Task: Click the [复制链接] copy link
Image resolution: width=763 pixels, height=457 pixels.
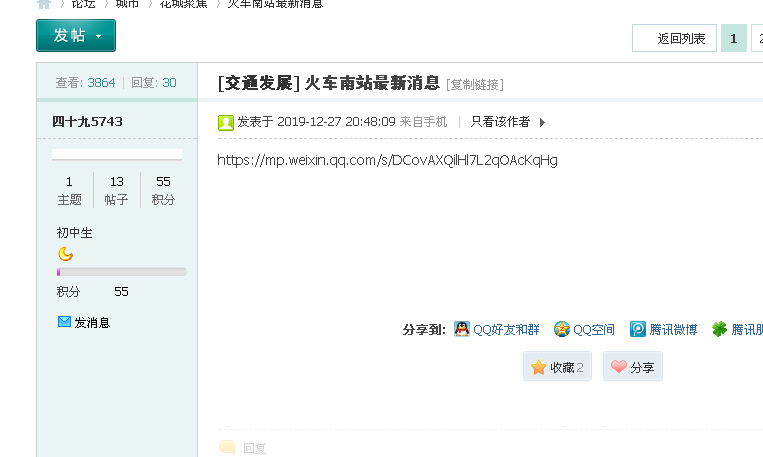Action: coord(475,84)
